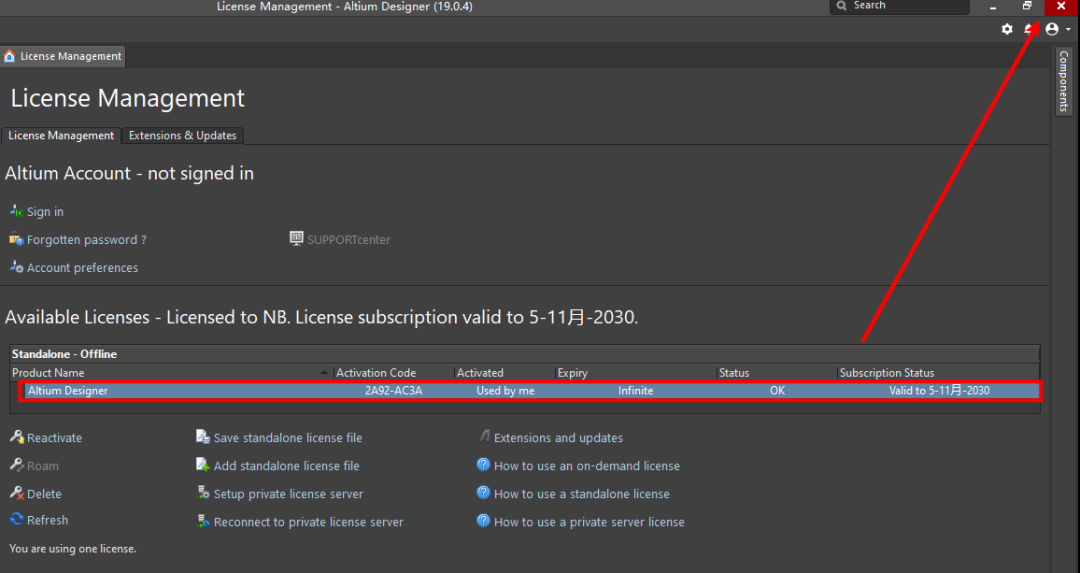Expand the user account dropdown arrow

[x=1068, y=30]
